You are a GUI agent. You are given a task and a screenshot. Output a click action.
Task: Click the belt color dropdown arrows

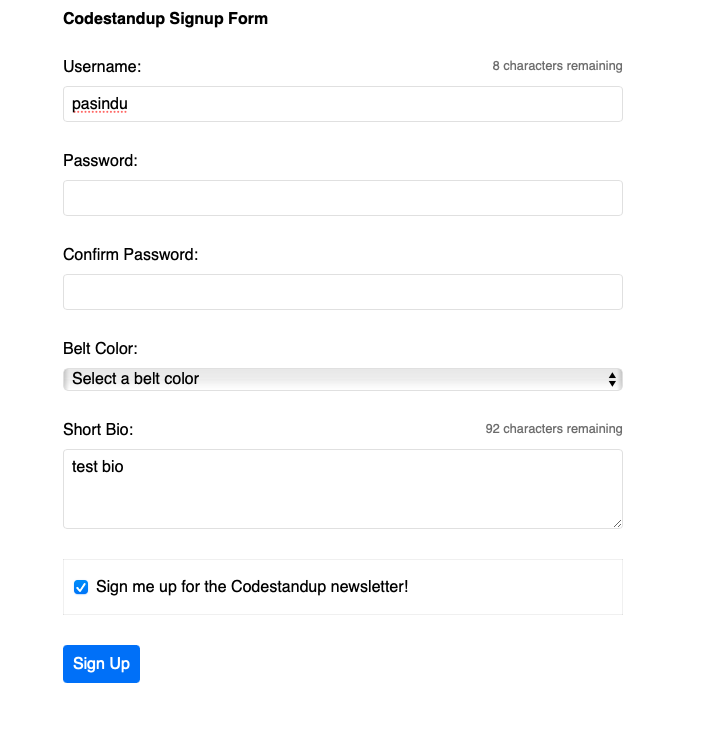(x=612, y=379)
